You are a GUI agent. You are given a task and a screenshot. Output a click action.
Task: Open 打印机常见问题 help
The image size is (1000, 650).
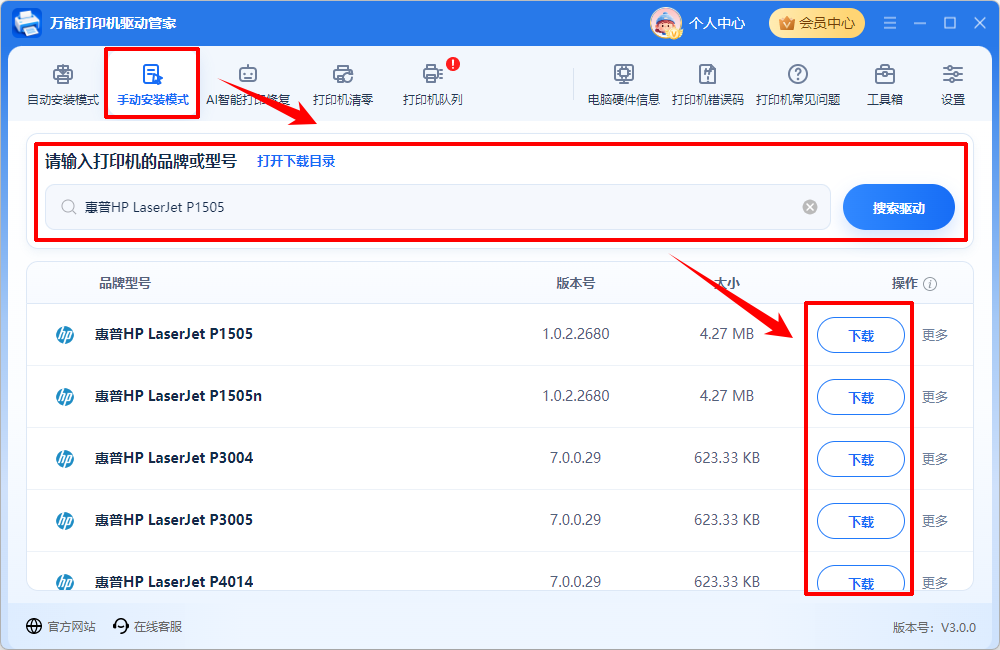click(x=798, y=84)
